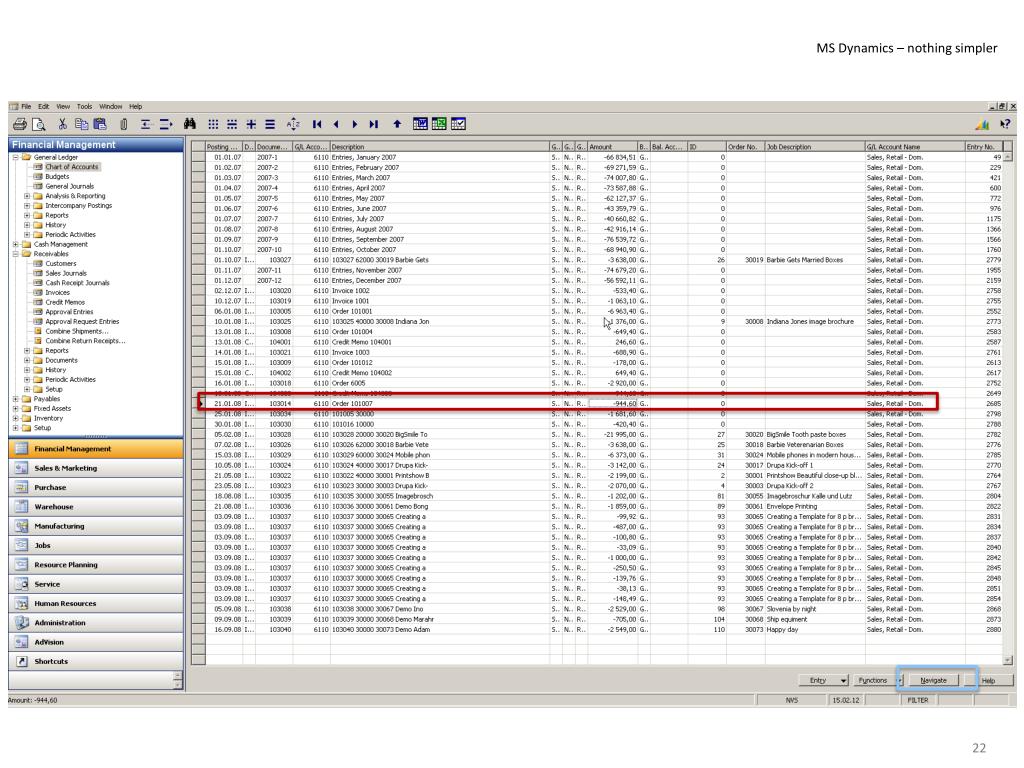Click the Field Filter toolbar icon

213,124
